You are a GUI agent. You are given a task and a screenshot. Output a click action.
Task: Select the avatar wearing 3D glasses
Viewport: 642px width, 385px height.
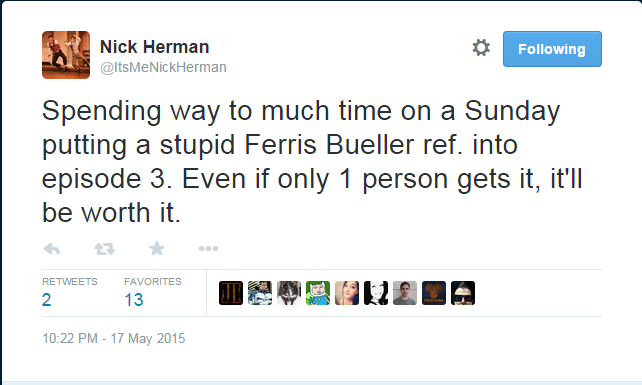pyautogui.click(x=463, y=293)
